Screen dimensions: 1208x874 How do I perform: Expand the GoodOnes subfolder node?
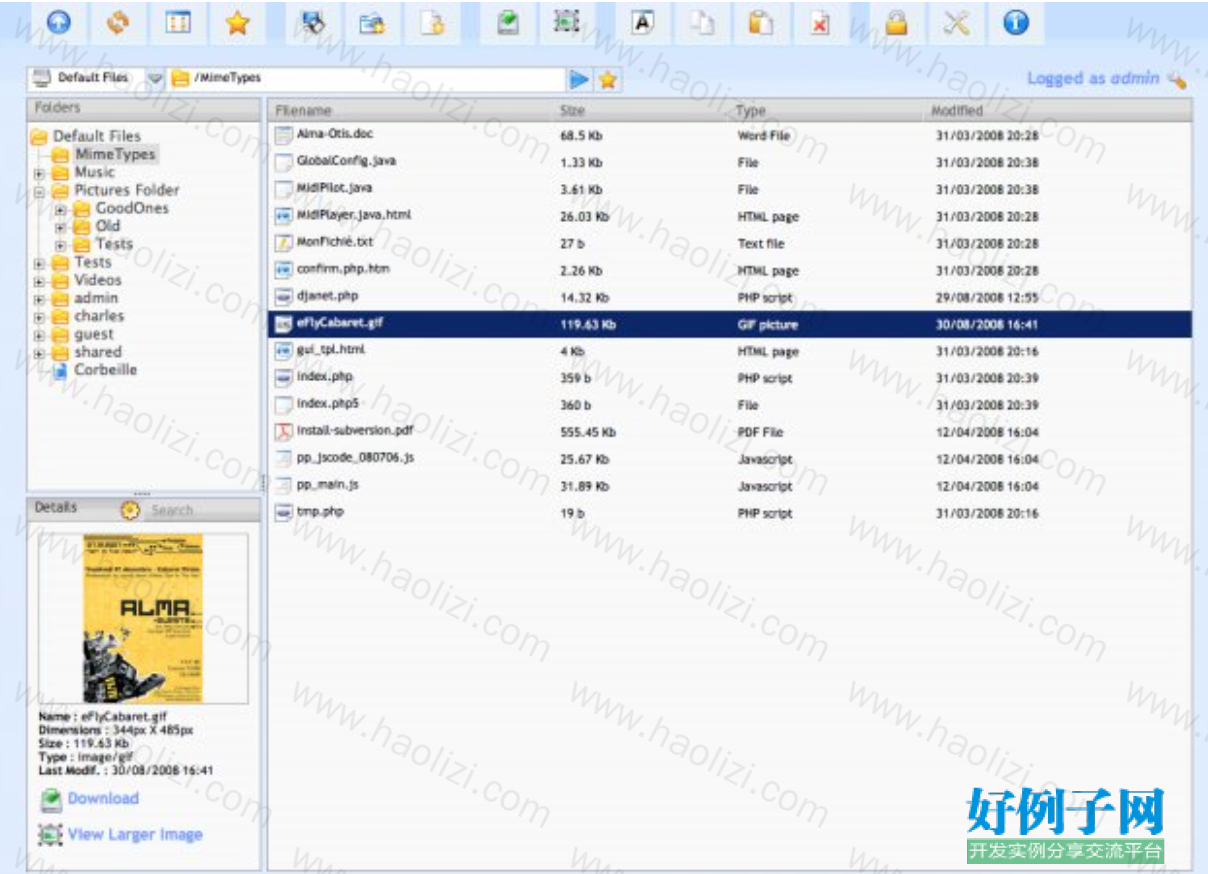tap(60, 209)
